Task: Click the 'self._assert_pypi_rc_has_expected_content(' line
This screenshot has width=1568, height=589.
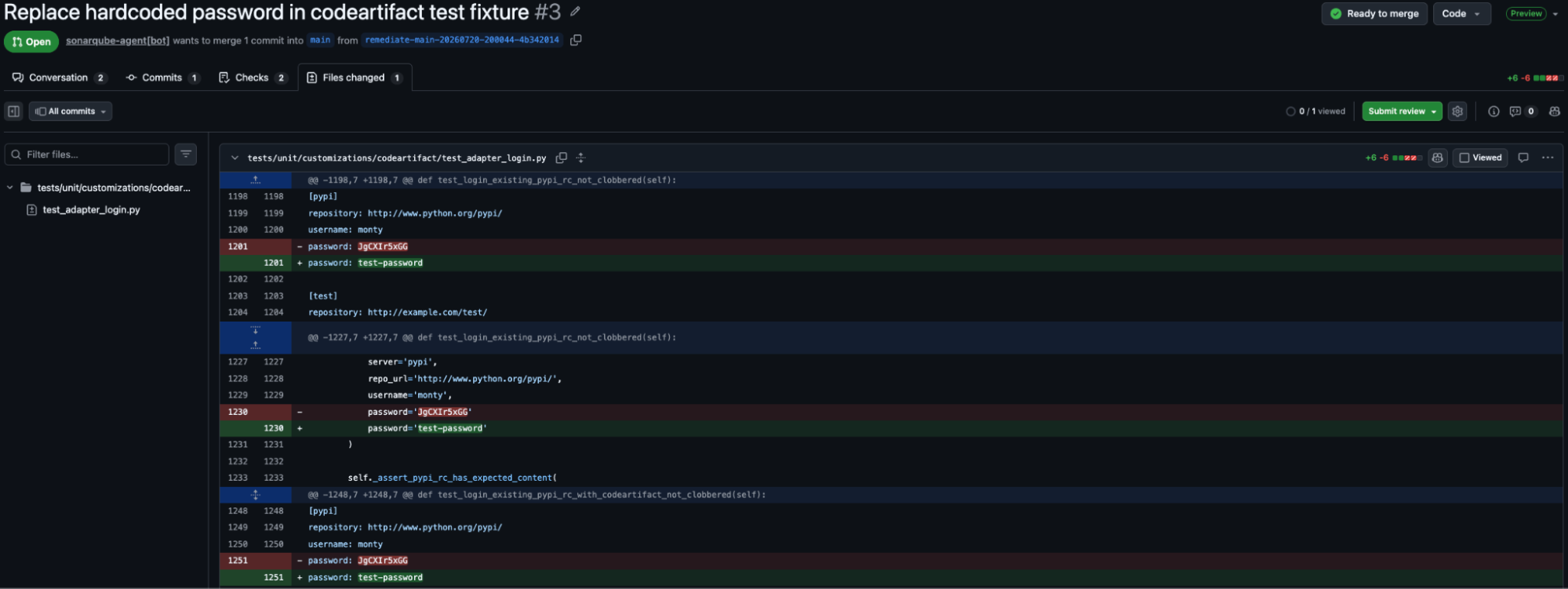Action: 453,478
